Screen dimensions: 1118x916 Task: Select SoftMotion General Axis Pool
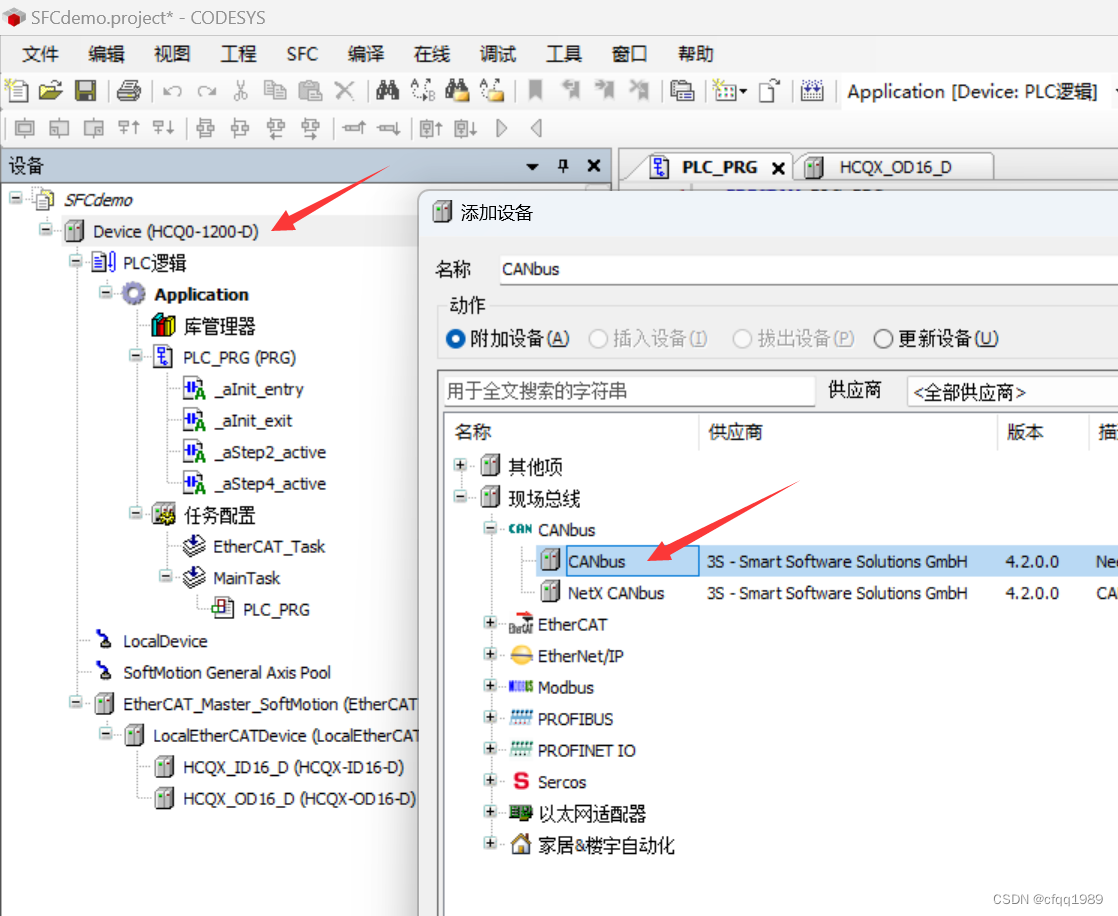click(227, 673)
